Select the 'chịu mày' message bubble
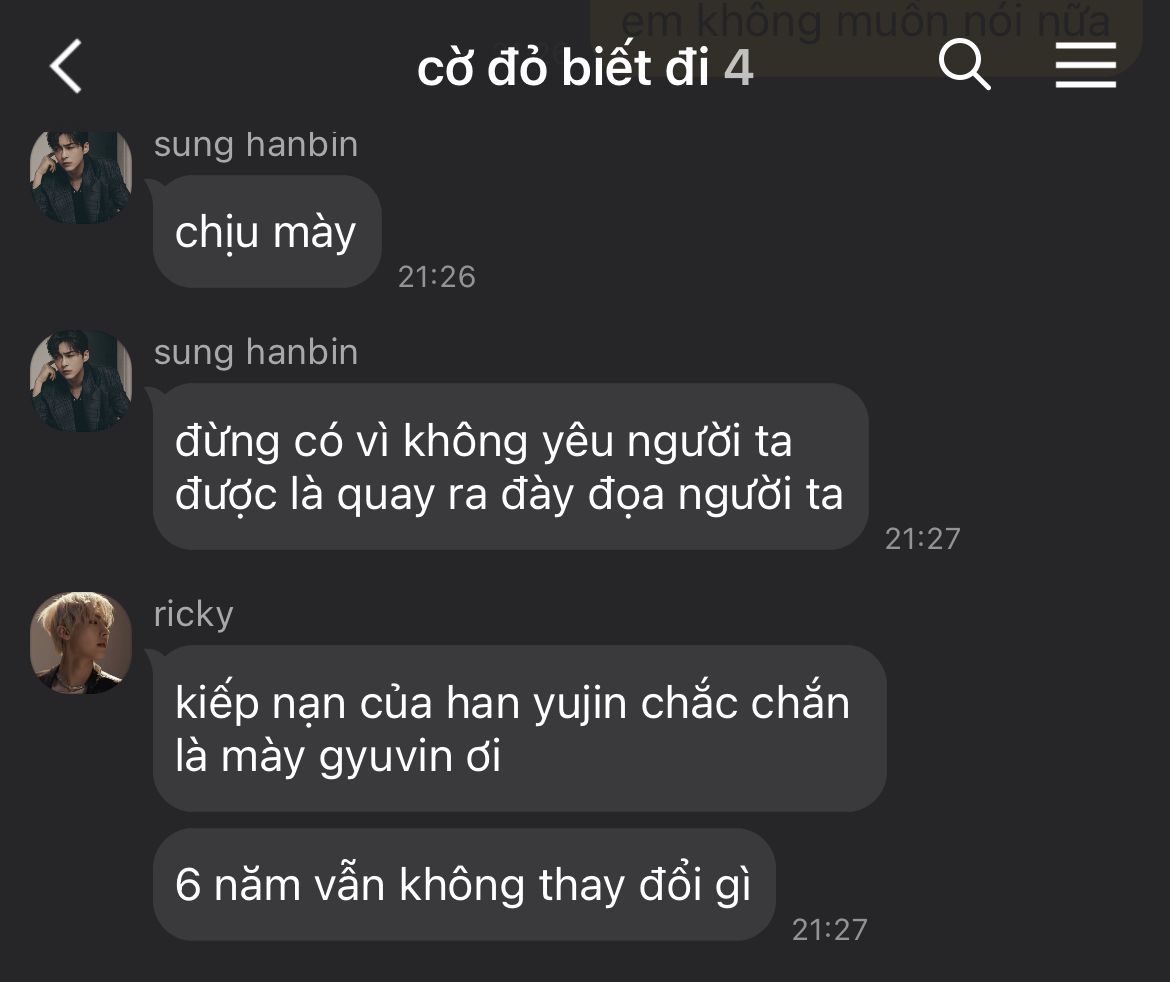This screenshot has width=1170, height=982. coord(267,232)
